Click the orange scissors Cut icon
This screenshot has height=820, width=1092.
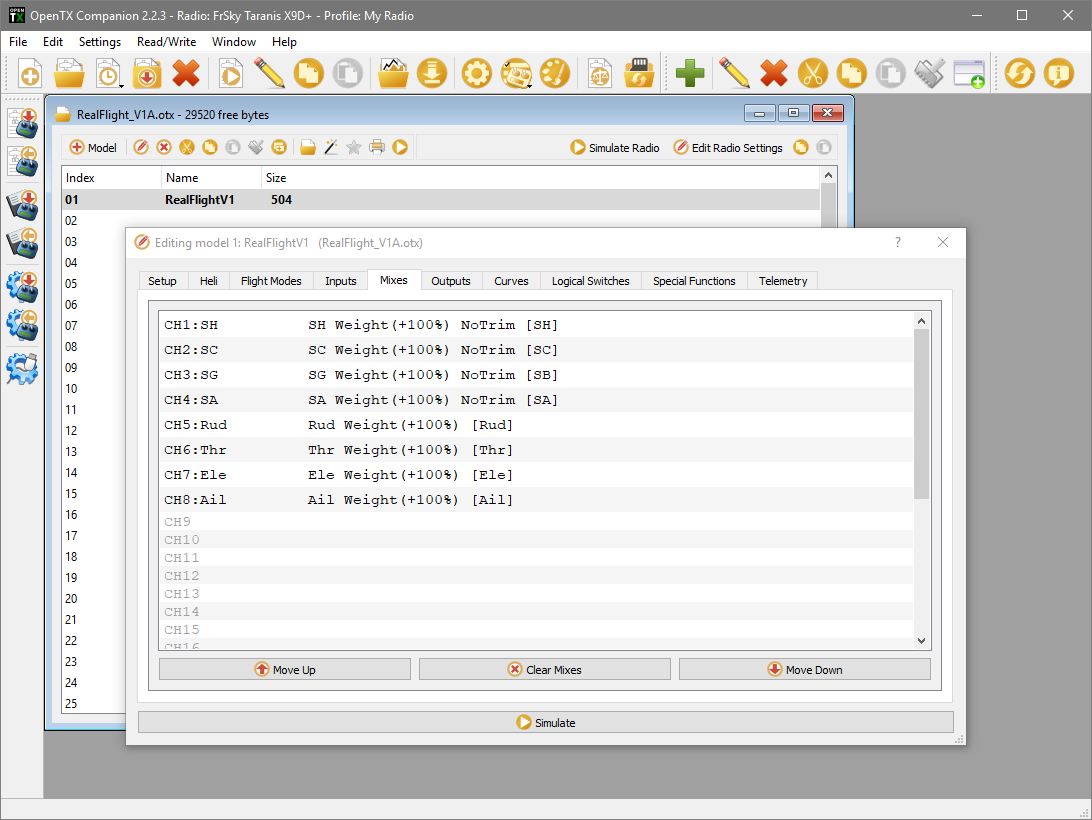813,73
